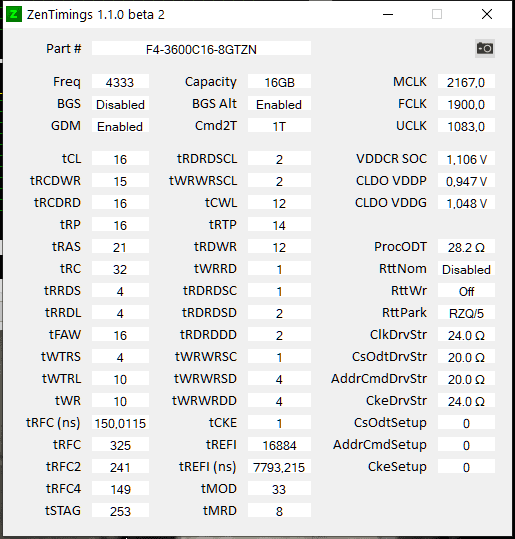This screenshot has height=539, width=515.
Task: Click the tRAS value 21
Action: coord(120,246)
